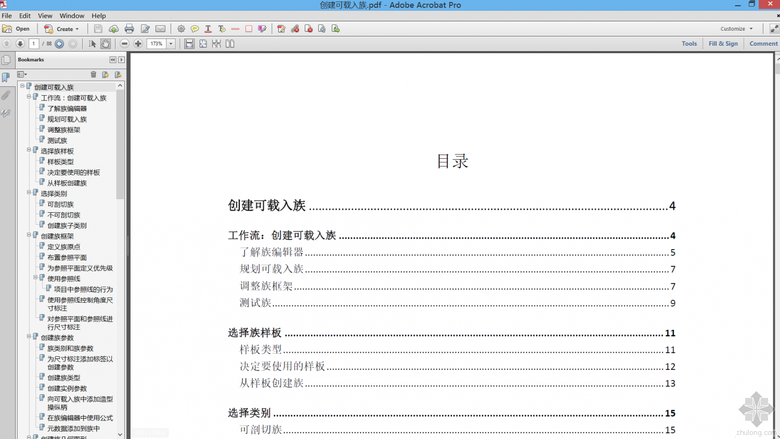Select the Hand pan tool
The width and height of the screenshot is (780, 439).
point(106,44)
